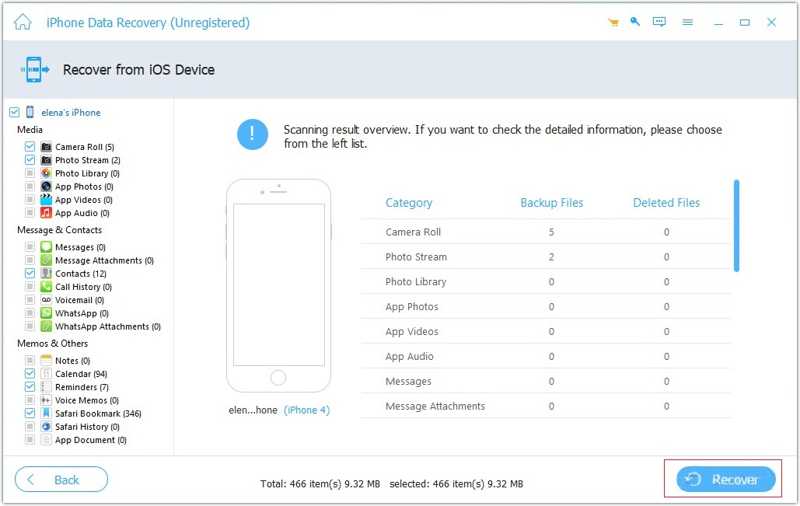Click the Recover button
800x506 pixels.
[726, 479]
